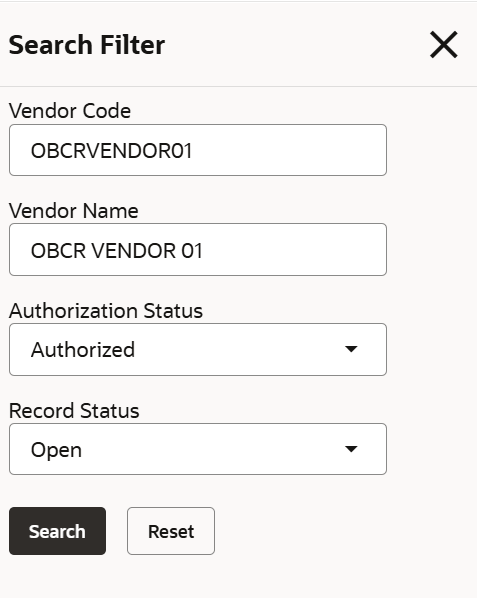Click the Authorization Status label
The width and height of the screenshot is (477, 598).
point(106,310)
